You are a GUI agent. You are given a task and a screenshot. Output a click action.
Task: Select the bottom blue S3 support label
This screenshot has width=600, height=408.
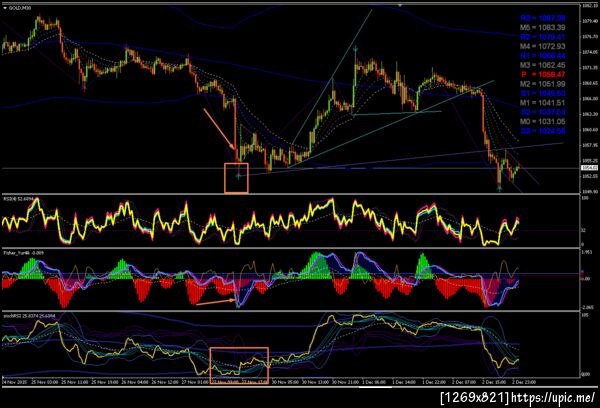tap(542, 131)
